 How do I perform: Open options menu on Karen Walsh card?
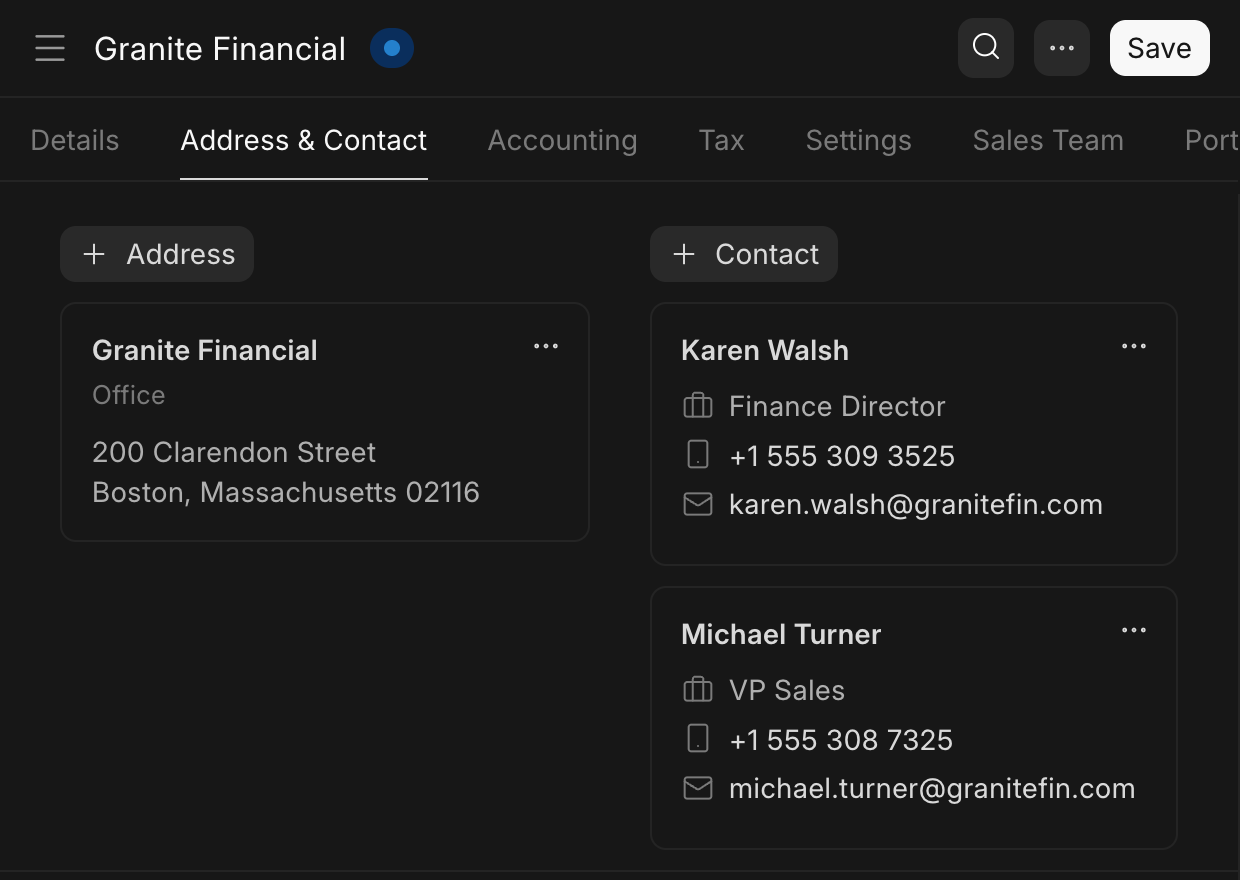click(1134, 347)
